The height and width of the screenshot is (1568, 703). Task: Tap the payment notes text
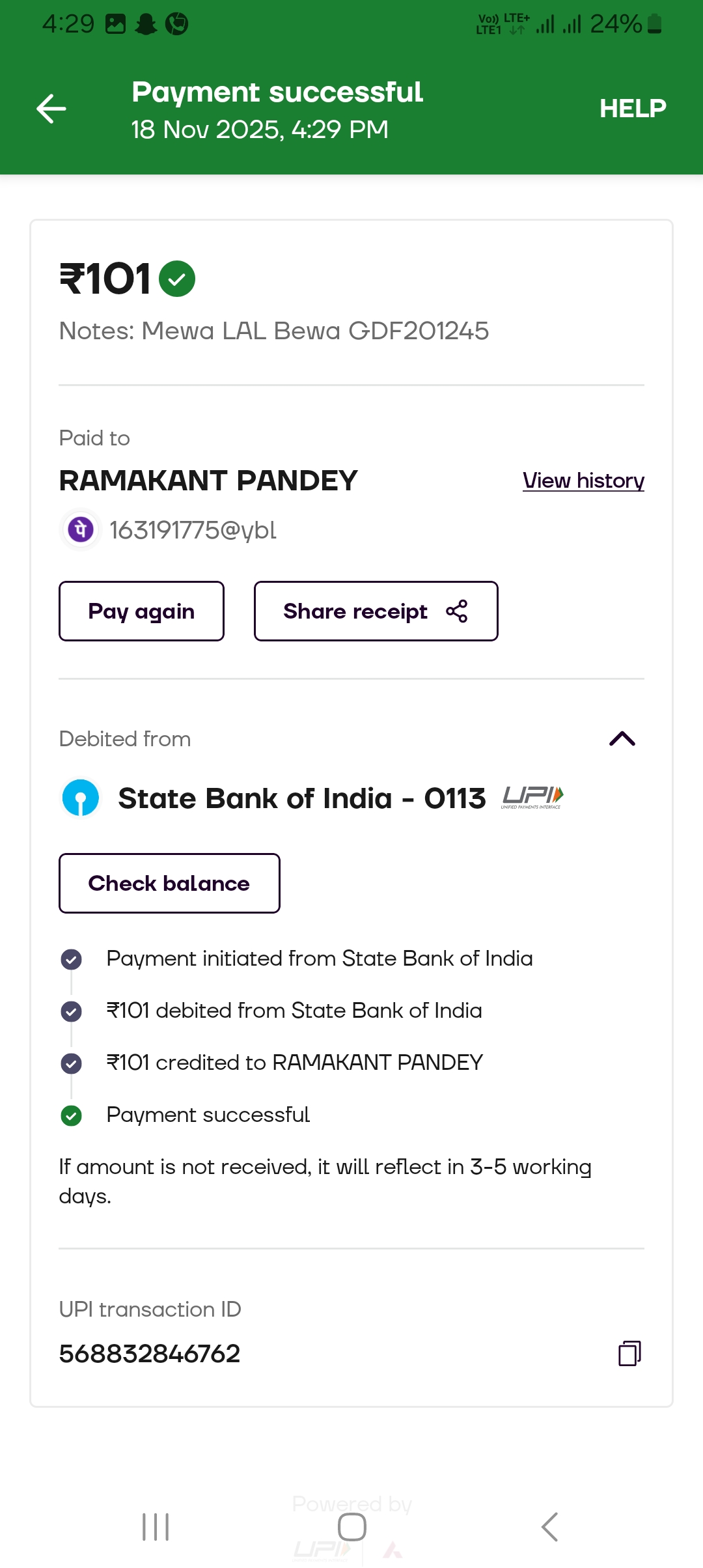click(x=274, y=331)
